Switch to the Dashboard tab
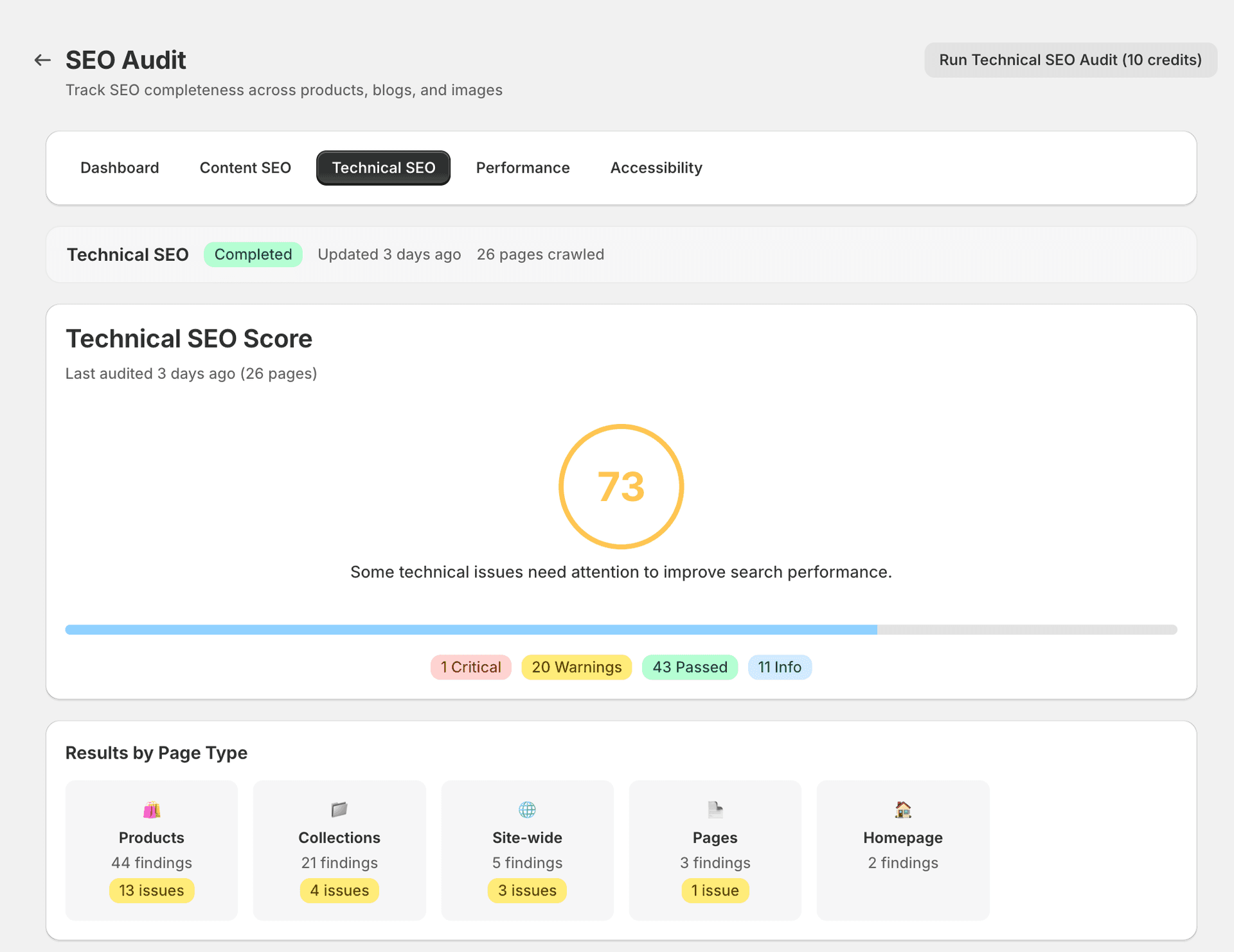Viewport: 1234px width, 952px height. 120,168
